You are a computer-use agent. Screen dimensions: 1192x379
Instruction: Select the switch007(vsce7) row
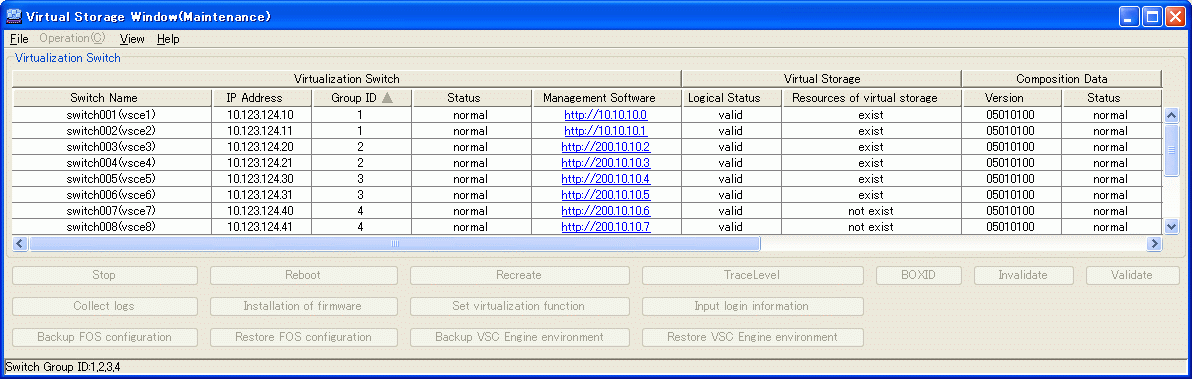coord(587,210)
